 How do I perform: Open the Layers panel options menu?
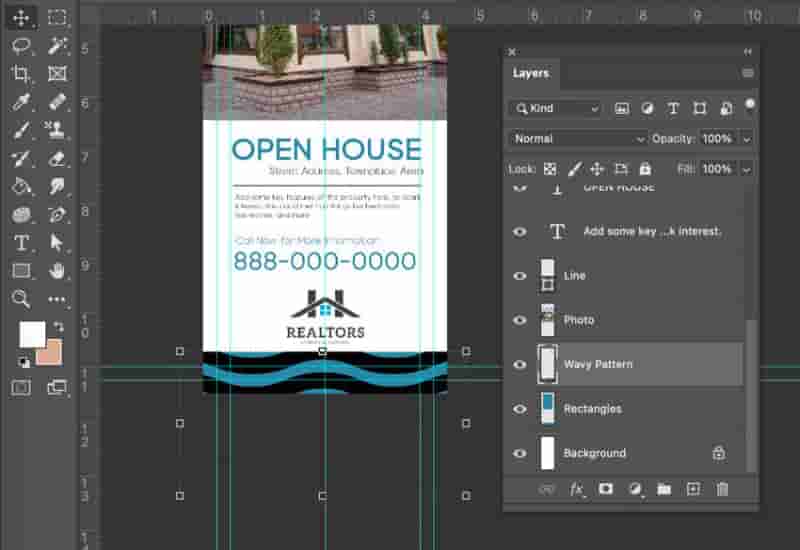click(x=747, y=73)
